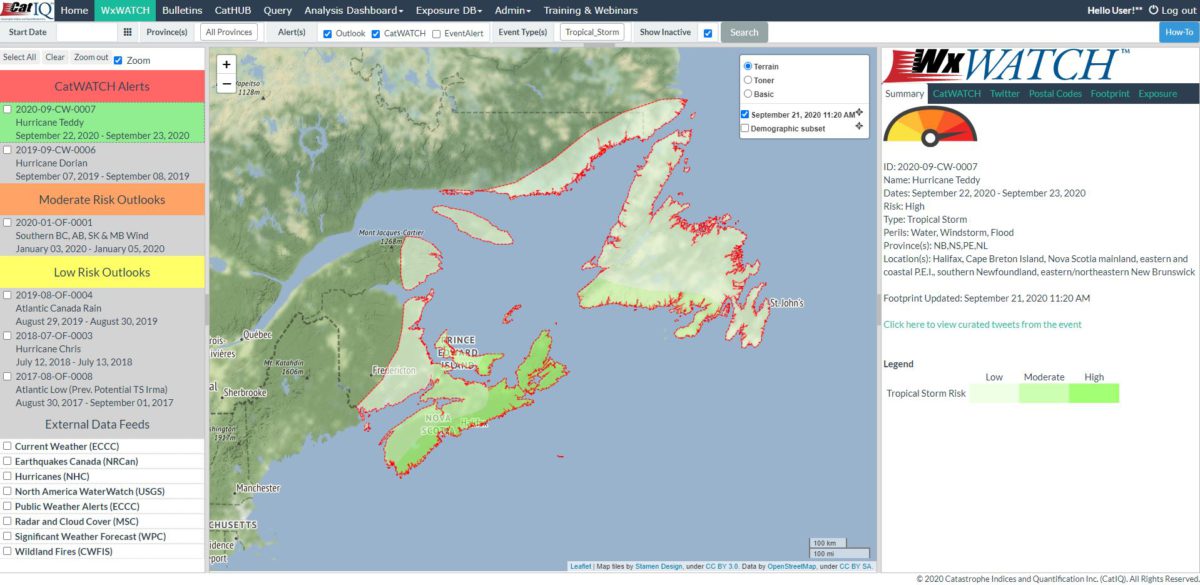
Task: Check the Hurricanes (NHC) data feed
Action: pos(8,476)
